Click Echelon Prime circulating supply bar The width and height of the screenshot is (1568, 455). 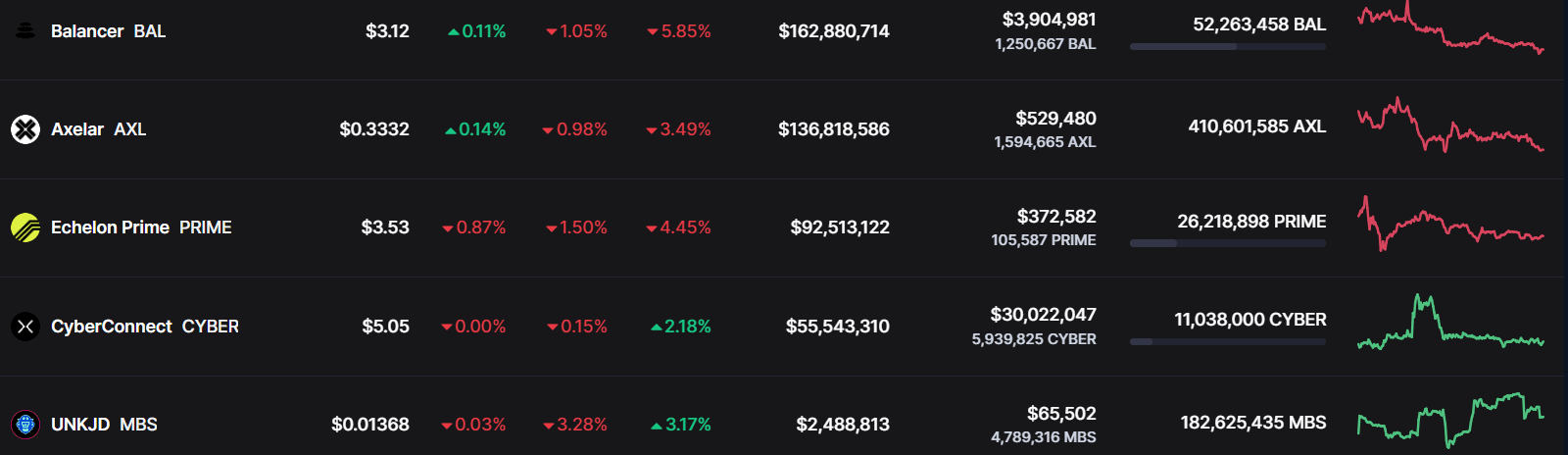click(x=1227, y=243)
